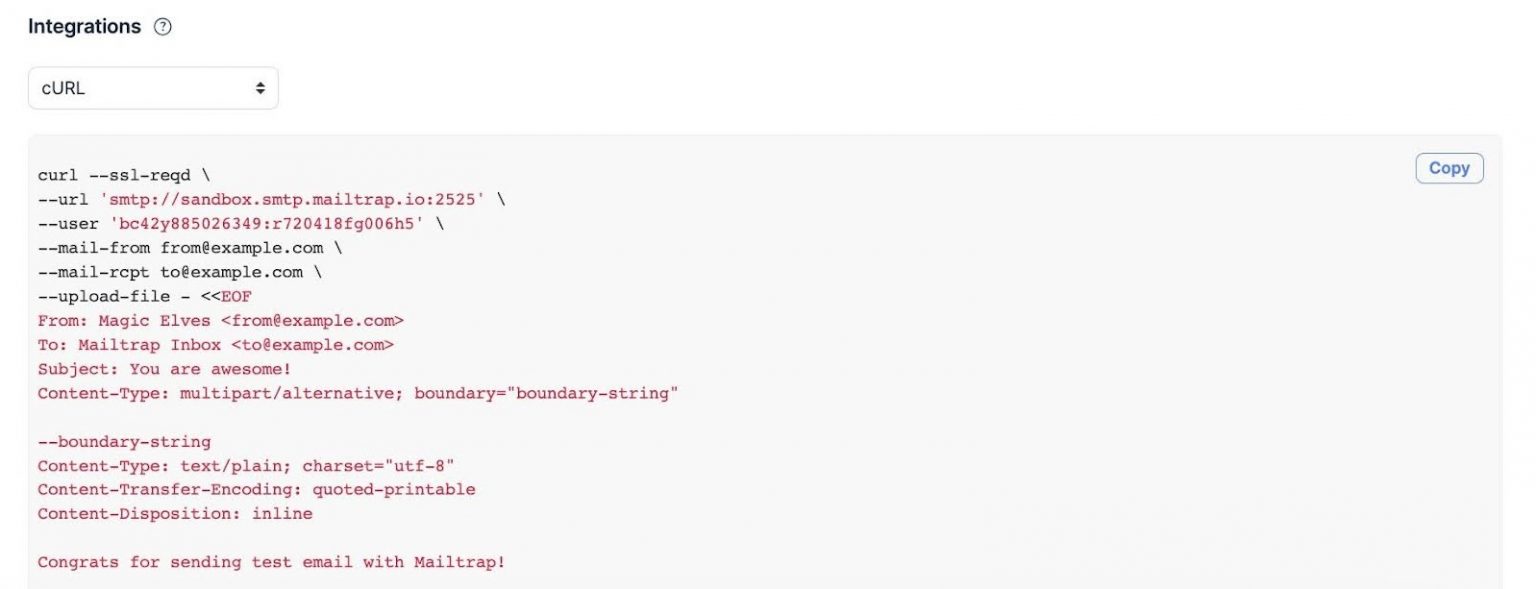Click the 'Congrats for sending test email' line

(x=271, y=562)
